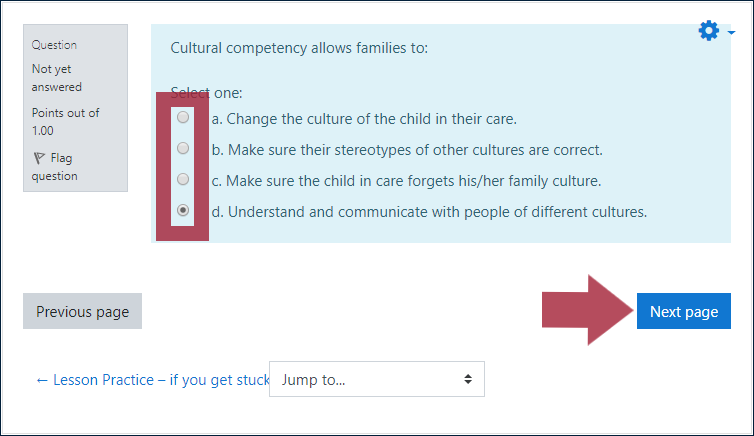Viewport: 754px width, 436px height.
Task: Go to the Previous page
Action: point(82,311)
